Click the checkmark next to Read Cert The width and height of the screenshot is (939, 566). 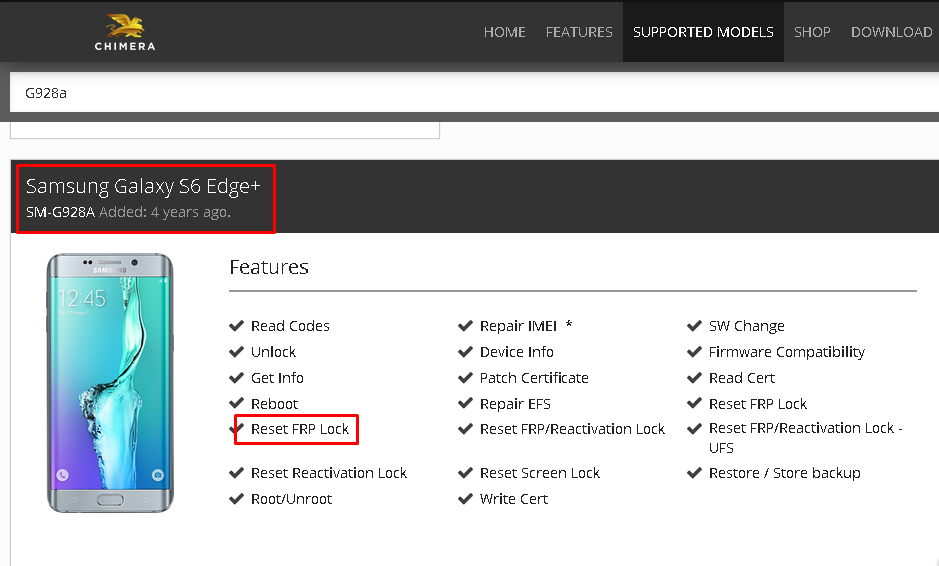tap(694, 377)
